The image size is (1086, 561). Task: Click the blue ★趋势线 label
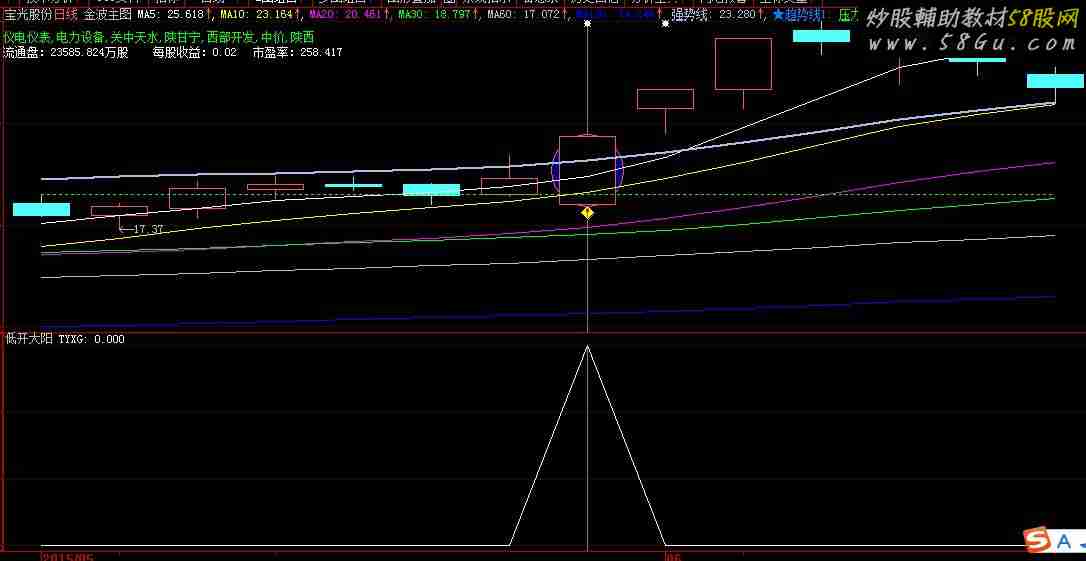[x=800, y=14]
